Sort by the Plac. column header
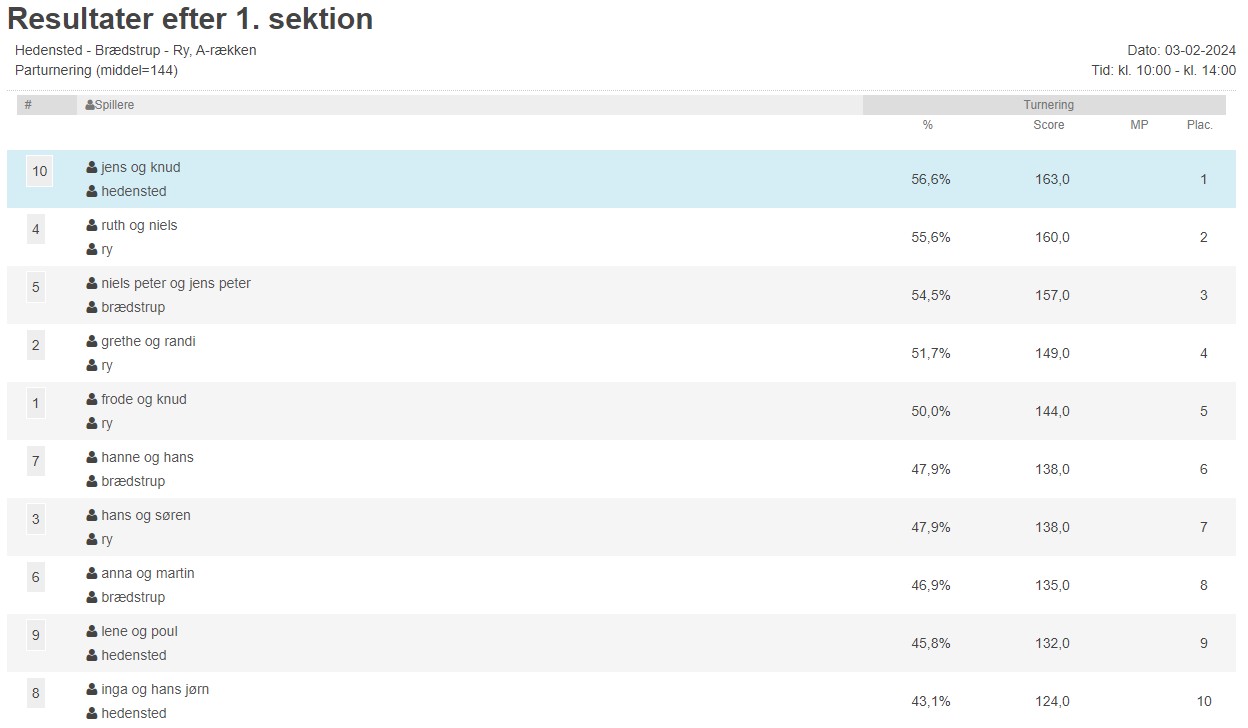 [1200, 125]
